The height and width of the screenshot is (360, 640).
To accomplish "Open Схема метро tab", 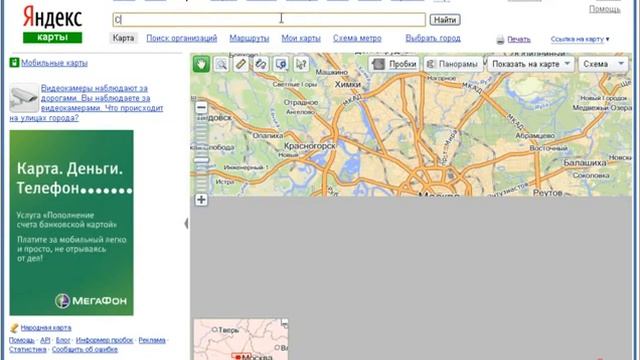I will pos(357,38).
